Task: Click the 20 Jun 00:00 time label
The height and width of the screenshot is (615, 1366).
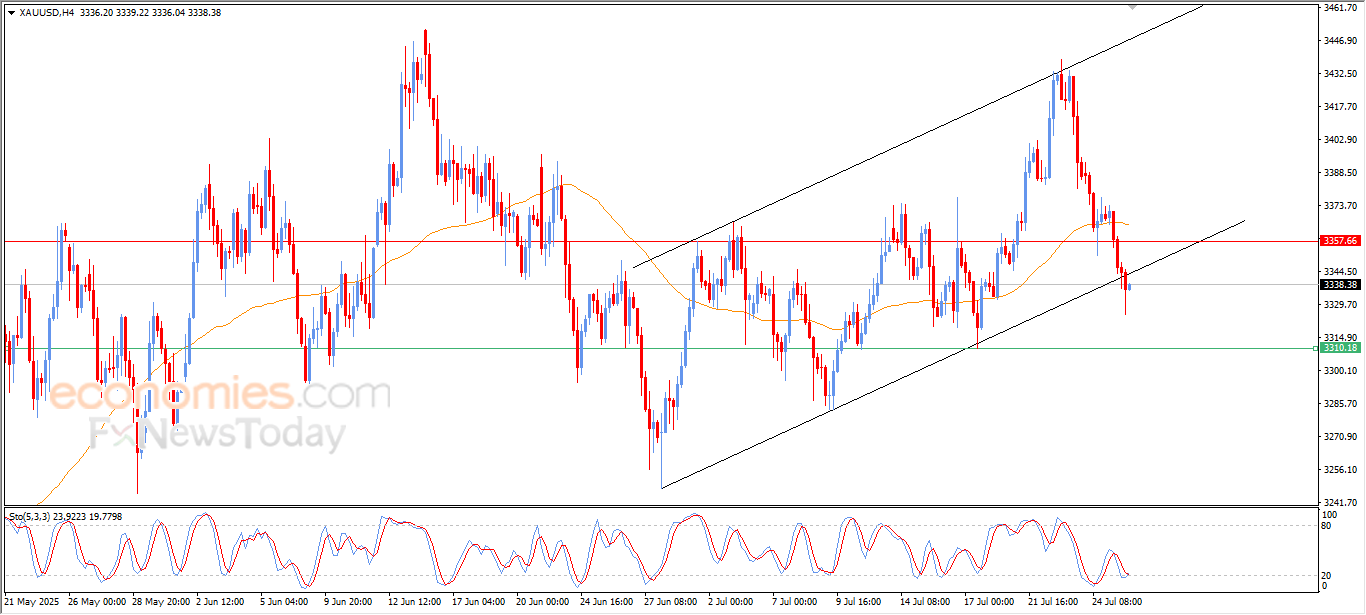Action: (x=545, y=602)
